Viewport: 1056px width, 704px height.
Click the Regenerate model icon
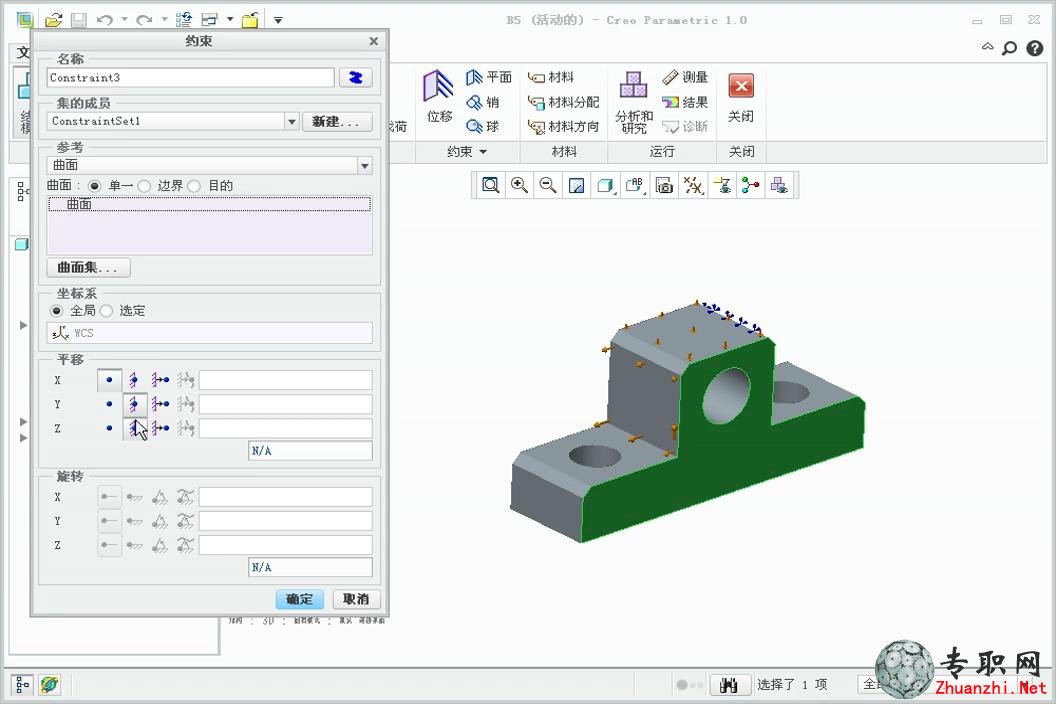tap(183, 20)
